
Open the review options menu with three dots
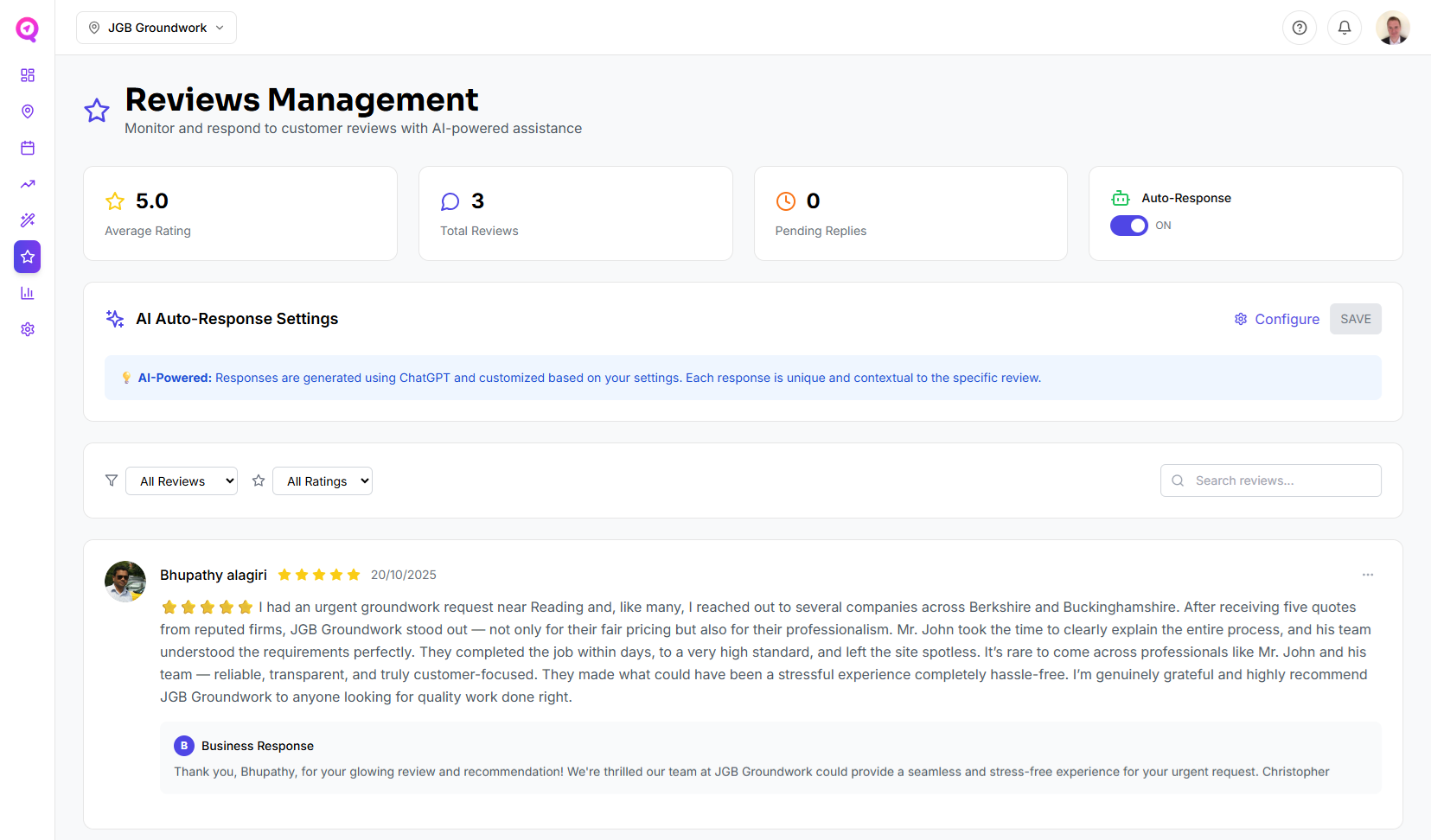click(1367, 574)
